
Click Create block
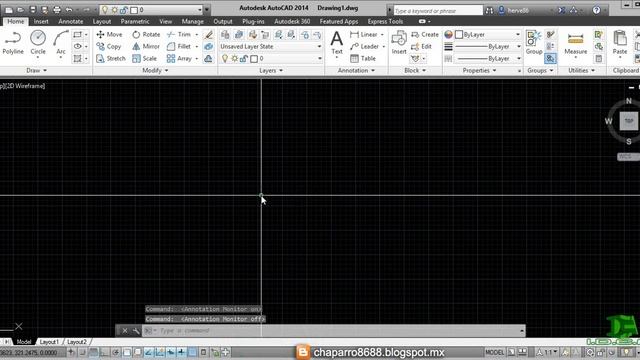coord(425,35)
